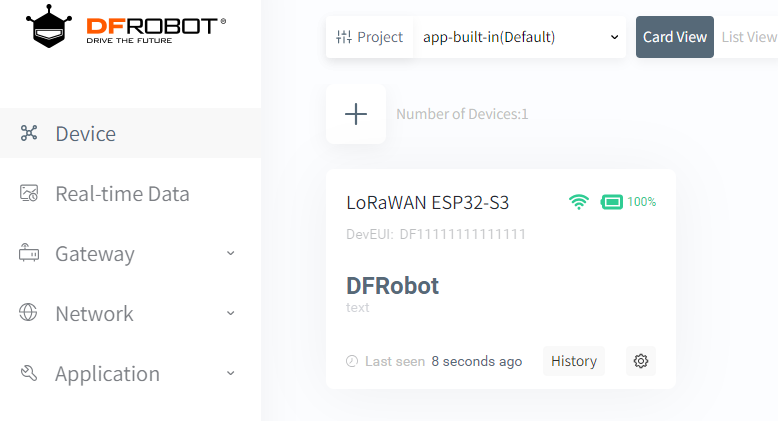The width and height of the screenshot is (778, 421).
Task: Expand the Application menu chevron
Action: pos(231,373)
